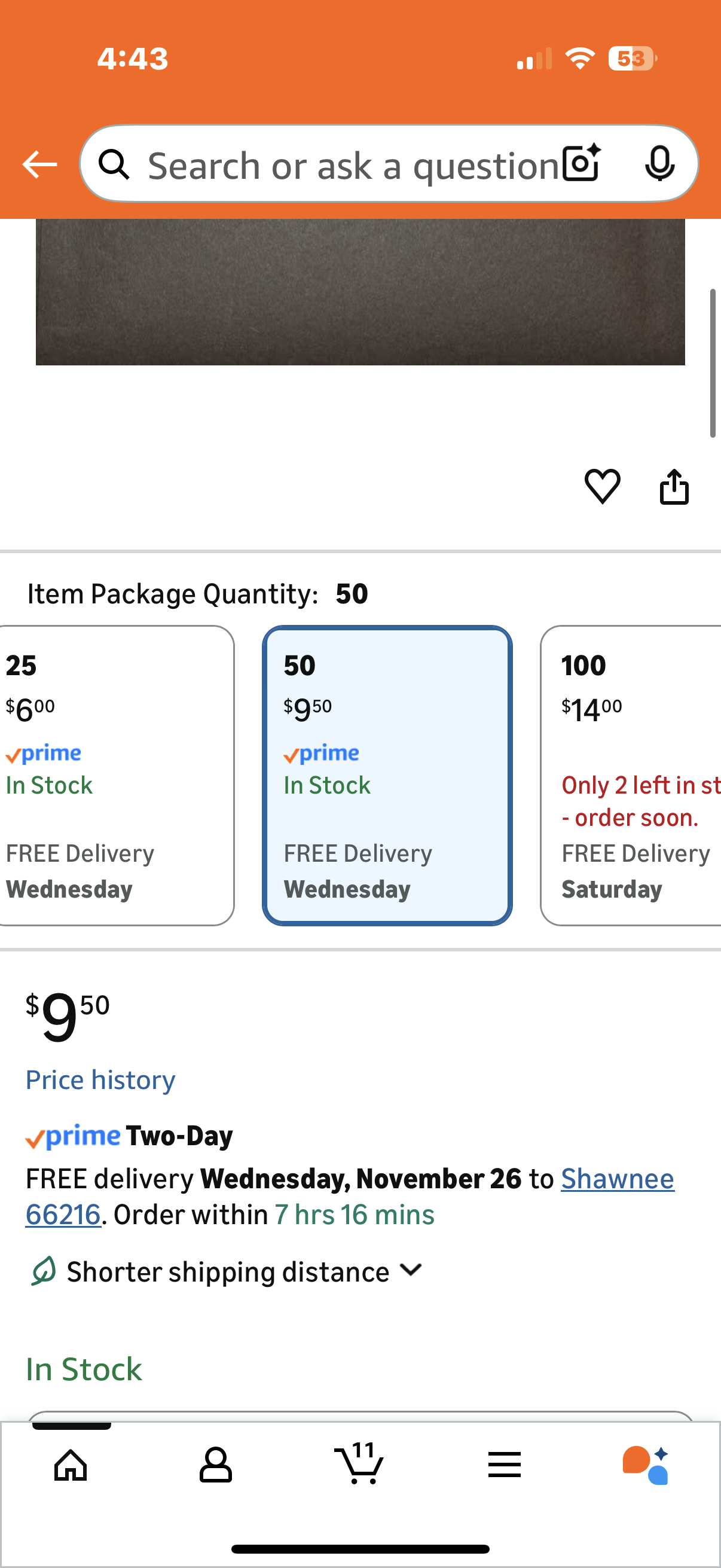Screen dimensions: 721x1568
Task: Launch the Rufus AI assistant icon
Action: (646, 1465)
